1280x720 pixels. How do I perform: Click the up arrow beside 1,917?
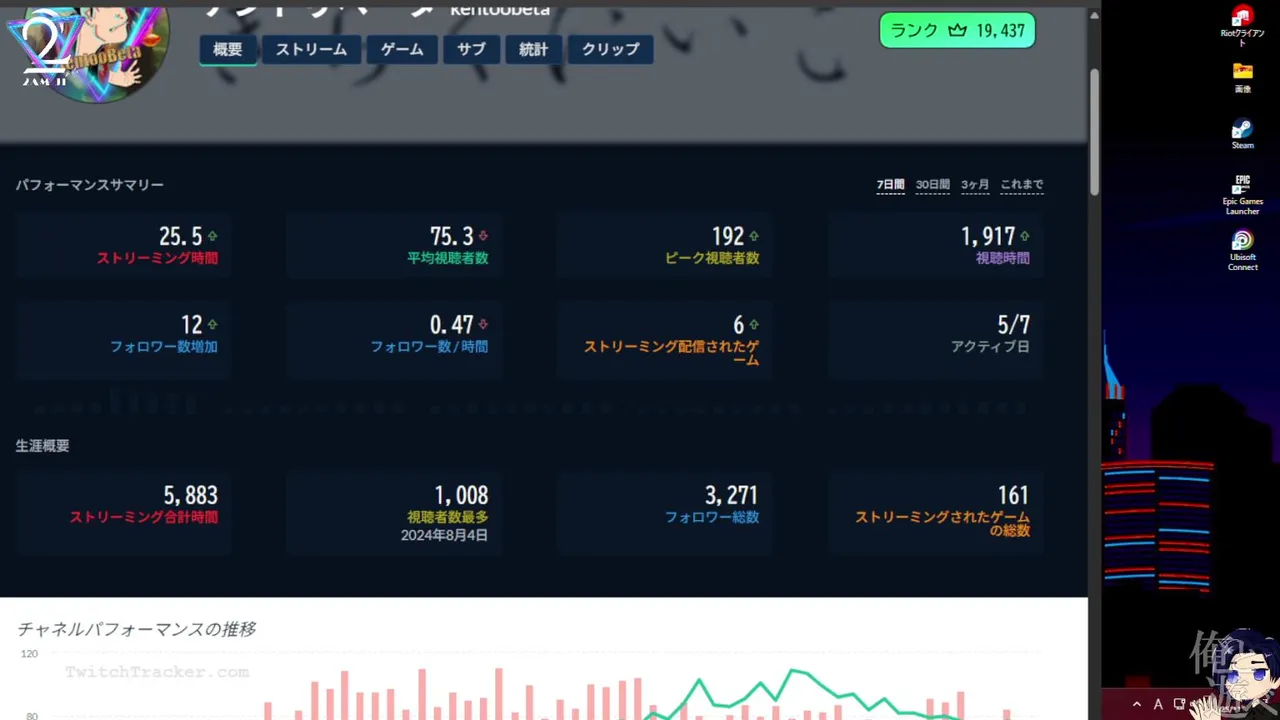point(1025,237)
